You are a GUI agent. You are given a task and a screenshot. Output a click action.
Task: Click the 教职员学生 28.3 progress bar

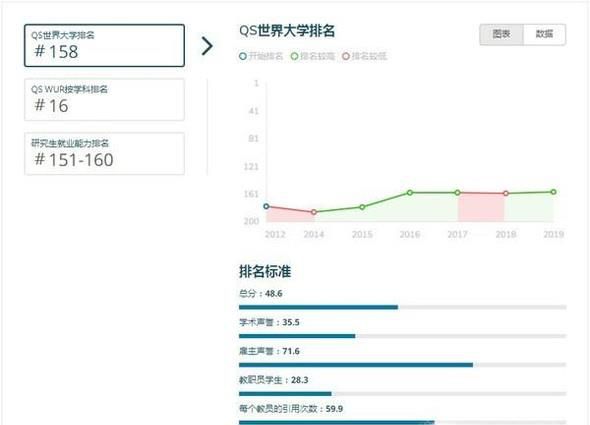[x=403, y=394]
